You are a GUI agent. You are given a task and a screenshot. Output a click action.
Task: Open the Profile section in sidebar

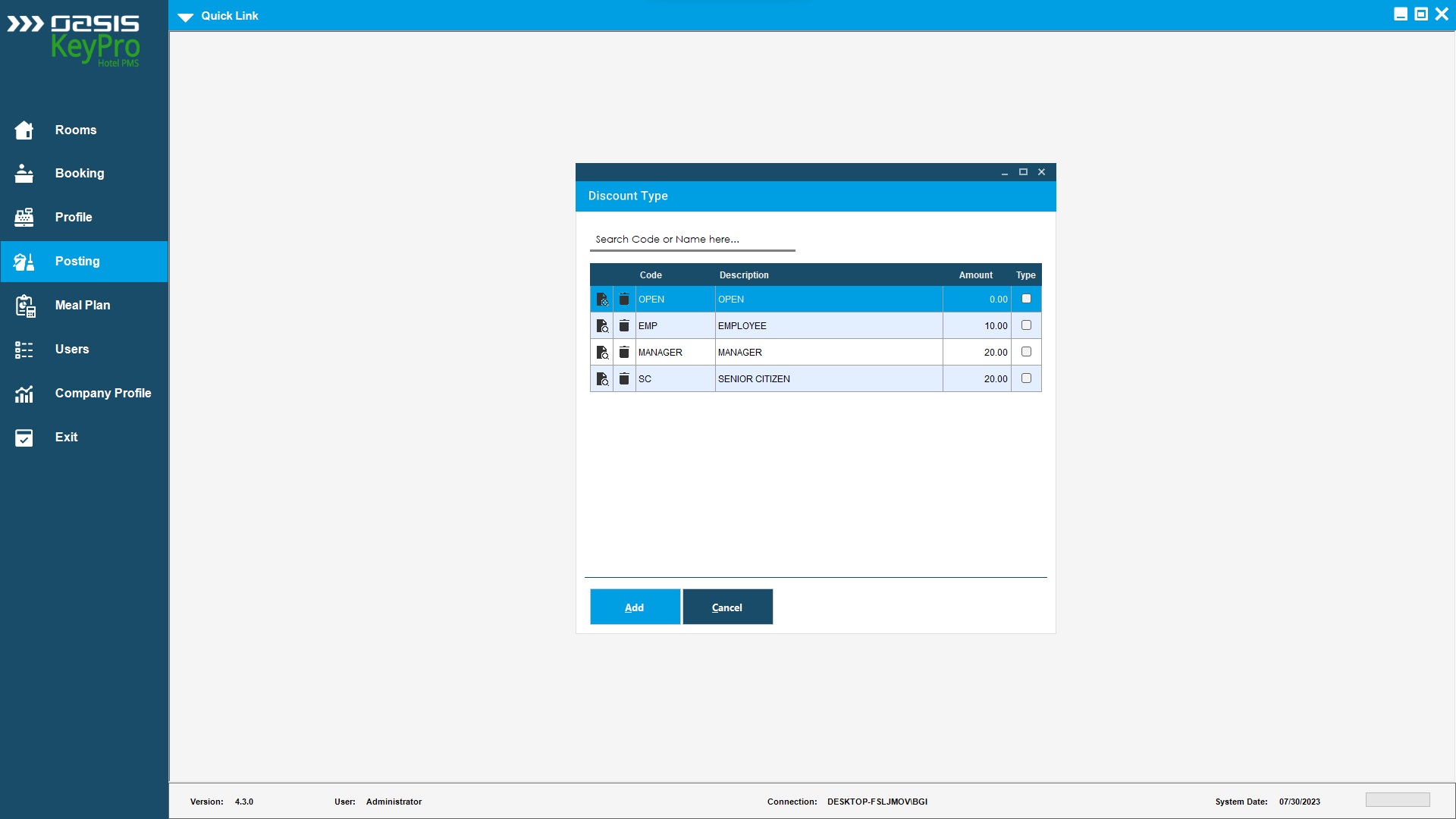click(74, 218)
